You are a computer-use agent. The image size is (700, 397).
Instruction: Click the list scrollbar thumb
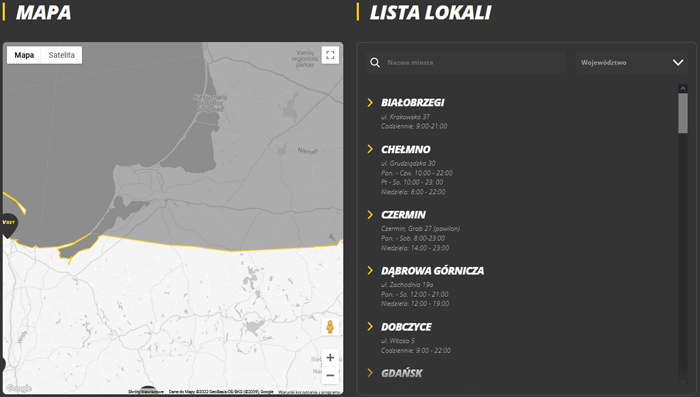[683, 113]
